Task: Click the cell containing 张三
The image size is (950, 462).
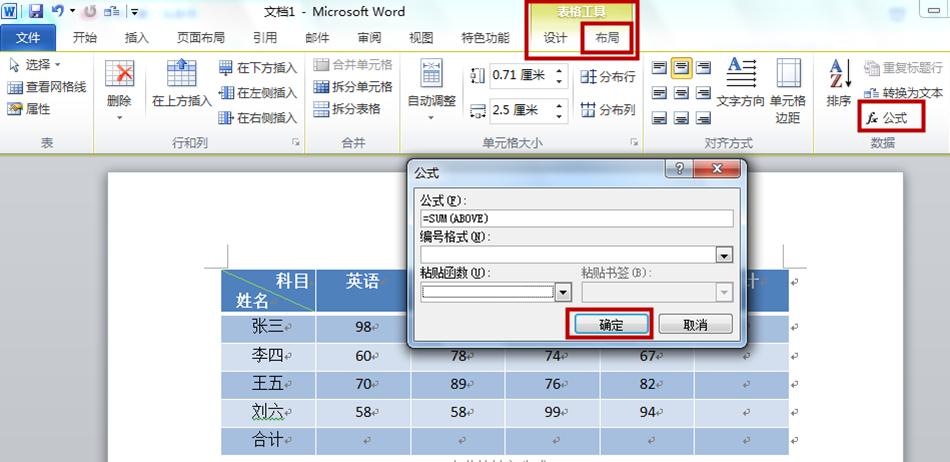Action: click(268, 328)
